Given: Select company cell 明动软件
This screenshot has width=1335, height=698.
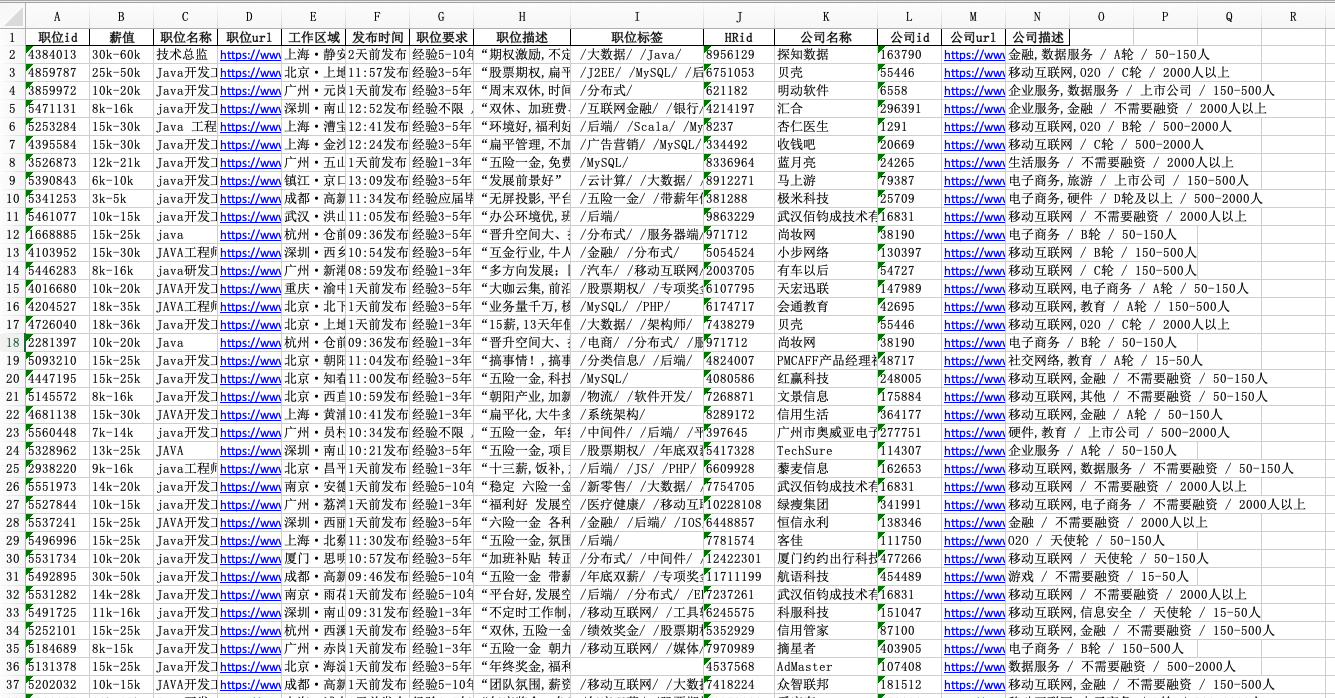Looking at the screenshot, I should (825, 91).
